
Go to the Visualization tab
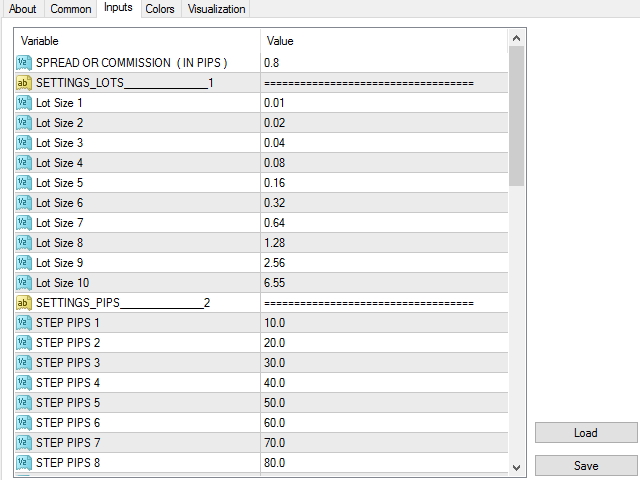(216, 9)
